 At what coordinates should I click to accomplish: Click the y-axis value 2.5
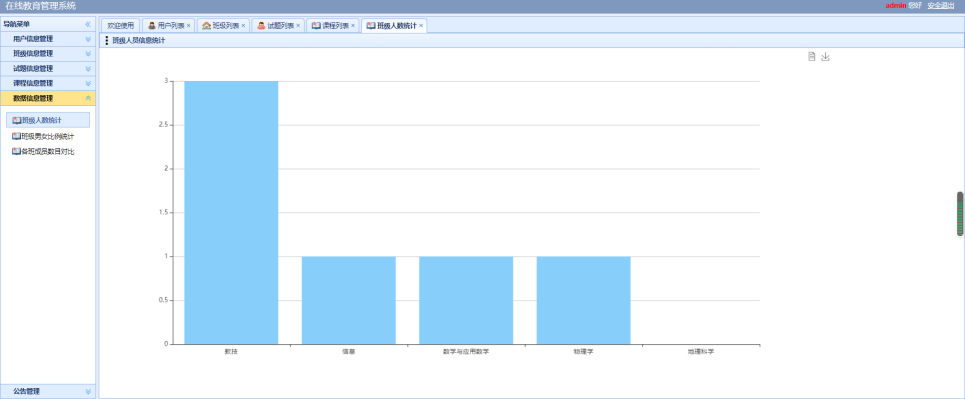[164, 125]
